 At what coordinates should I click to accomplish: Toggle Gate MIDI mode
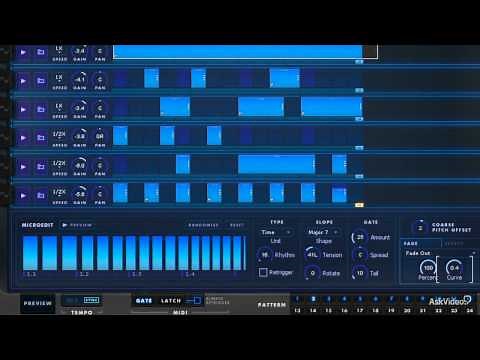coord(144,301)
